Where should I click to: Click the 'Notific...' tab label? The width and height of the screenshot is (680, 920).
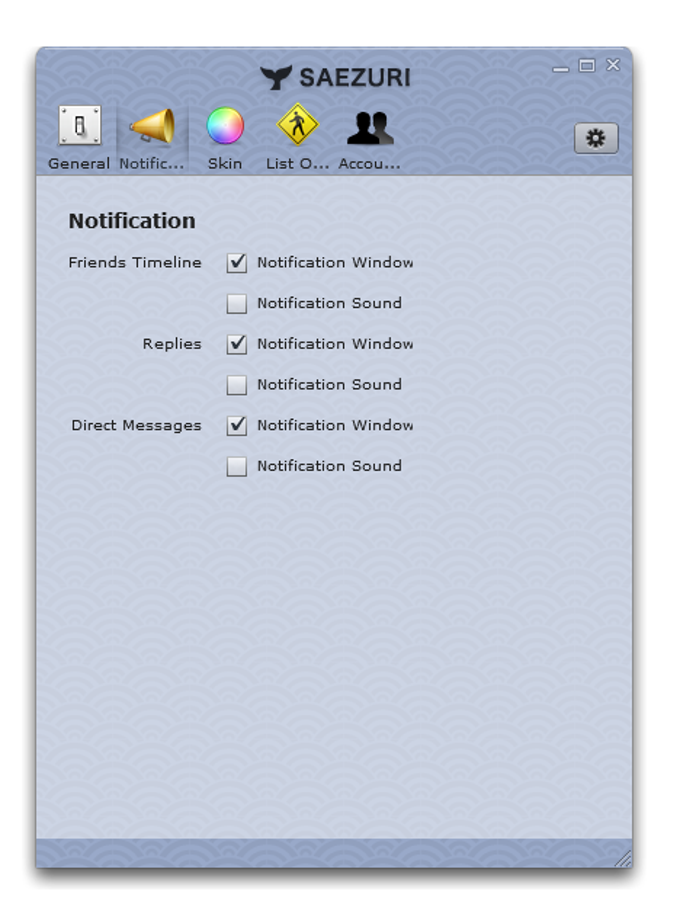[152, 164]
